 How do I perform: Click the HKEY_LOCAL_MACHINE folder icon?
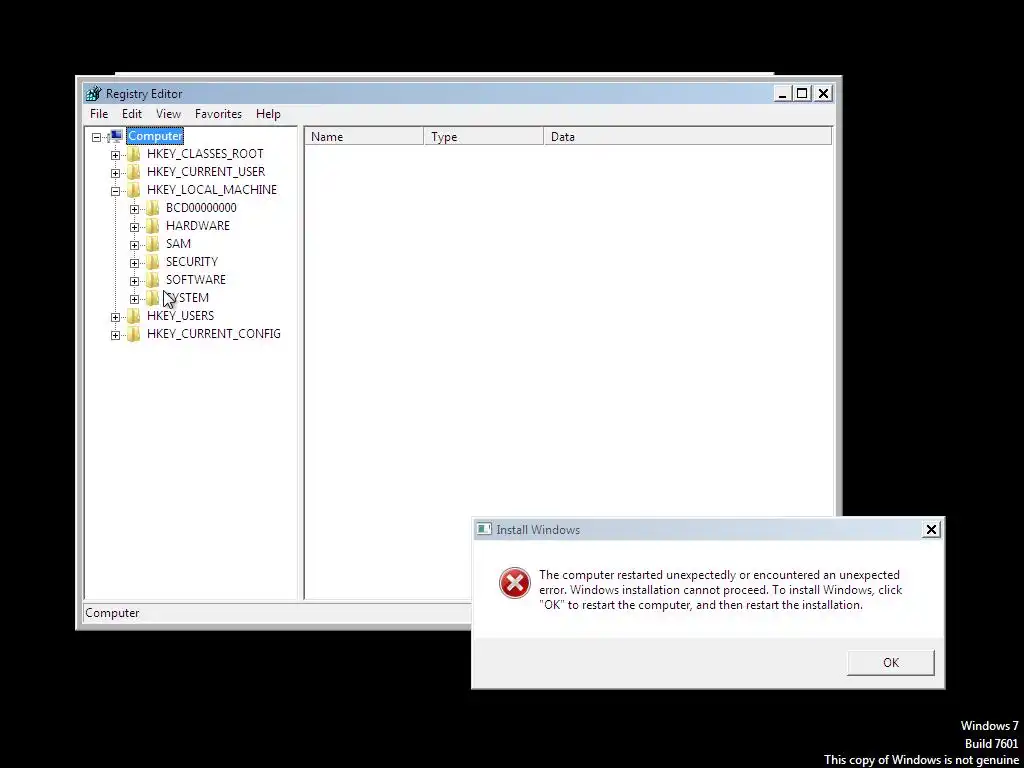[134, 190]
